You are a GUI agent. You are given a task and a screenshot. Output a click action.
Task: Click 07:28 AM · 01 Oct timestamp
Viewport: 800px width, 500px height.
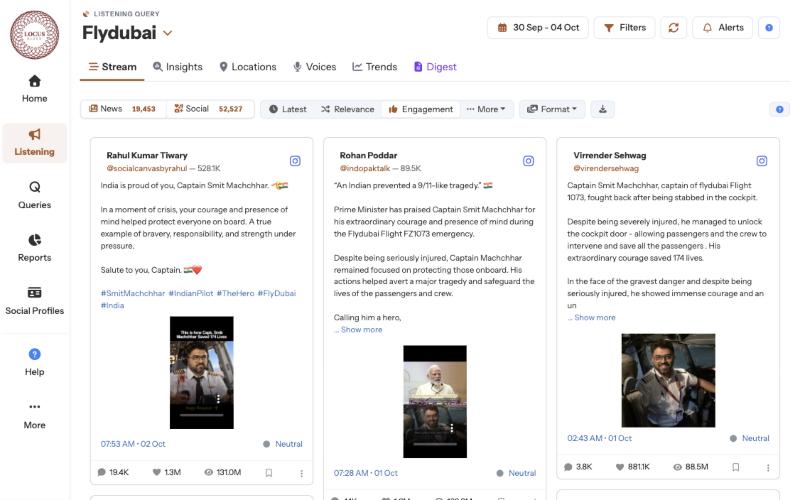(x=366, y=473)
